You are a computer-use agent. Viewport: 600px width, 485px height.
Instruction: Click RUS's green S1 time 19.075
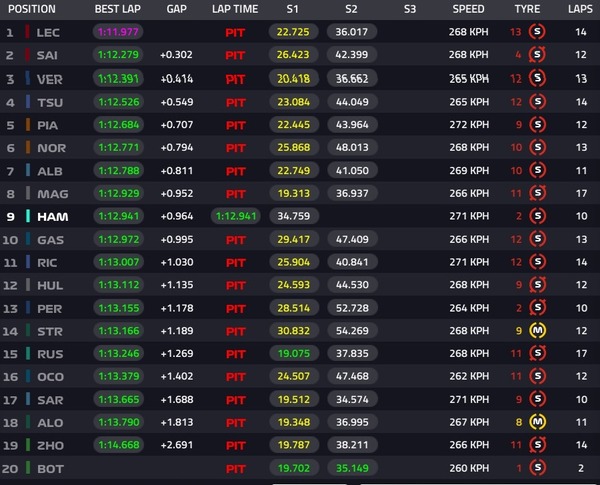(293, 353)
